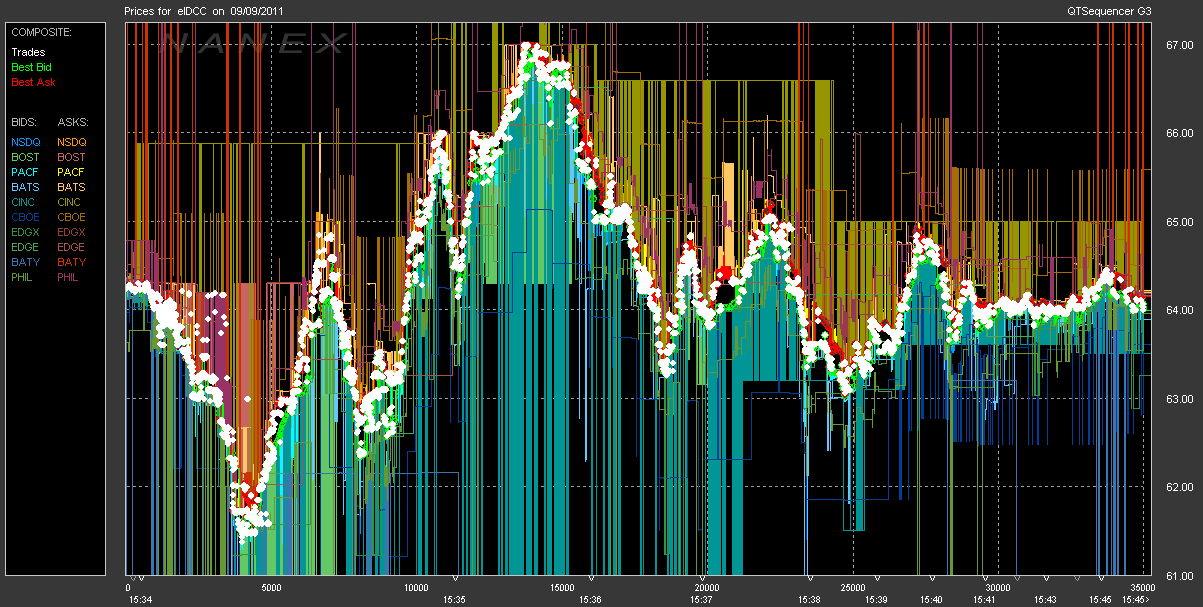Click the 'Trades' legend entry
Viewport: 1203px width, 607px height.
(27, 52)
